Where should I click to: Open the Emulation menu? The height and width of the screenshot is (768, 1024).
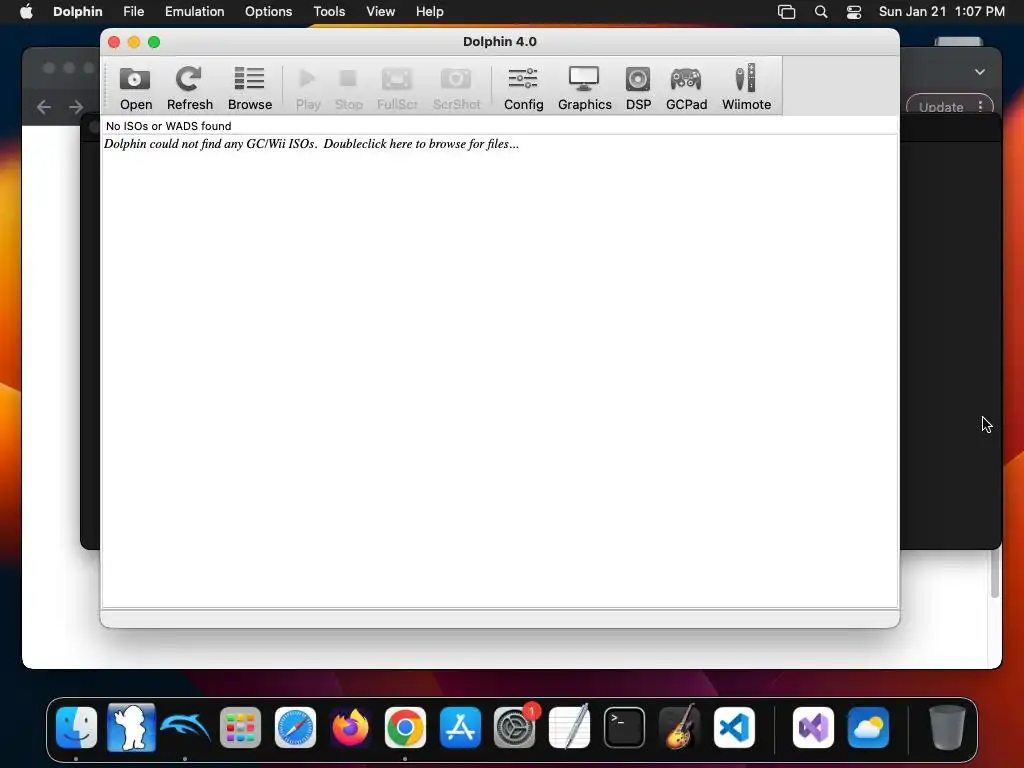point(194,12)
